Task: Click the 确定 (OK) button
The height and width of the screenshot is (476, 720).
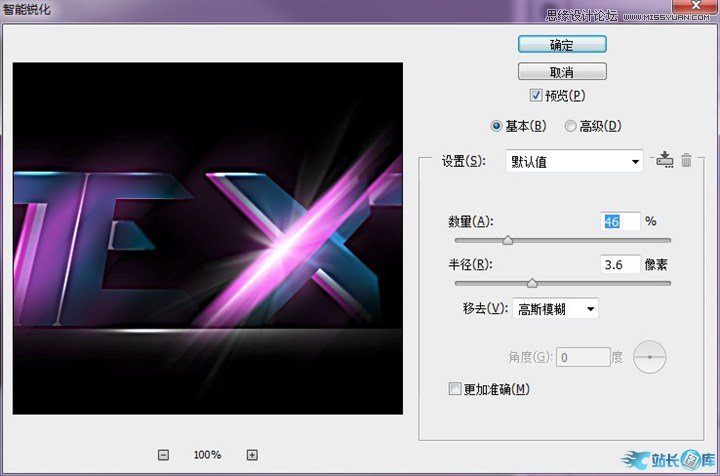Action: point(562,45)
